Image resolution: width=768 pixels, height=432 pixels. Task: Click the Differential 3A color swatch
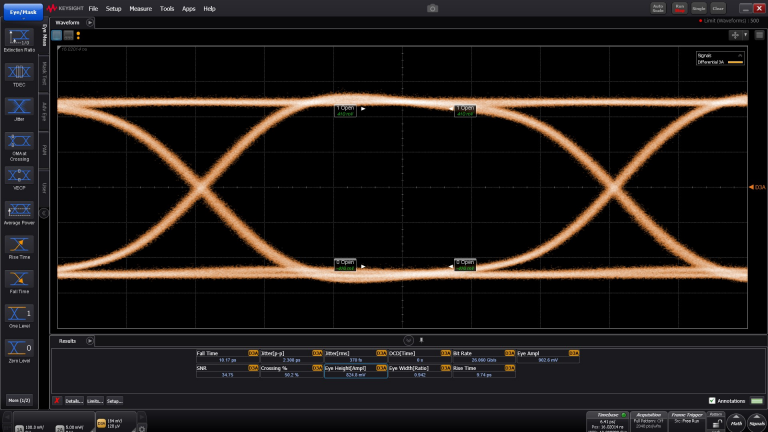(735, 62)
